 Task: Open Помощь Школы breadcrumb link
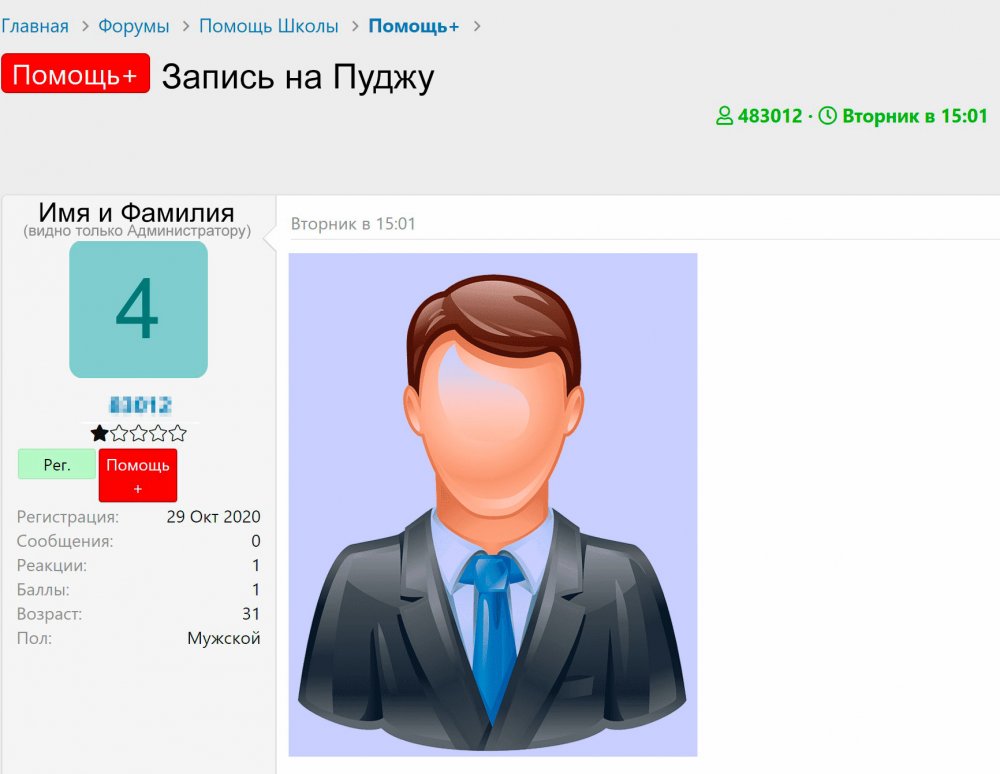268,26
